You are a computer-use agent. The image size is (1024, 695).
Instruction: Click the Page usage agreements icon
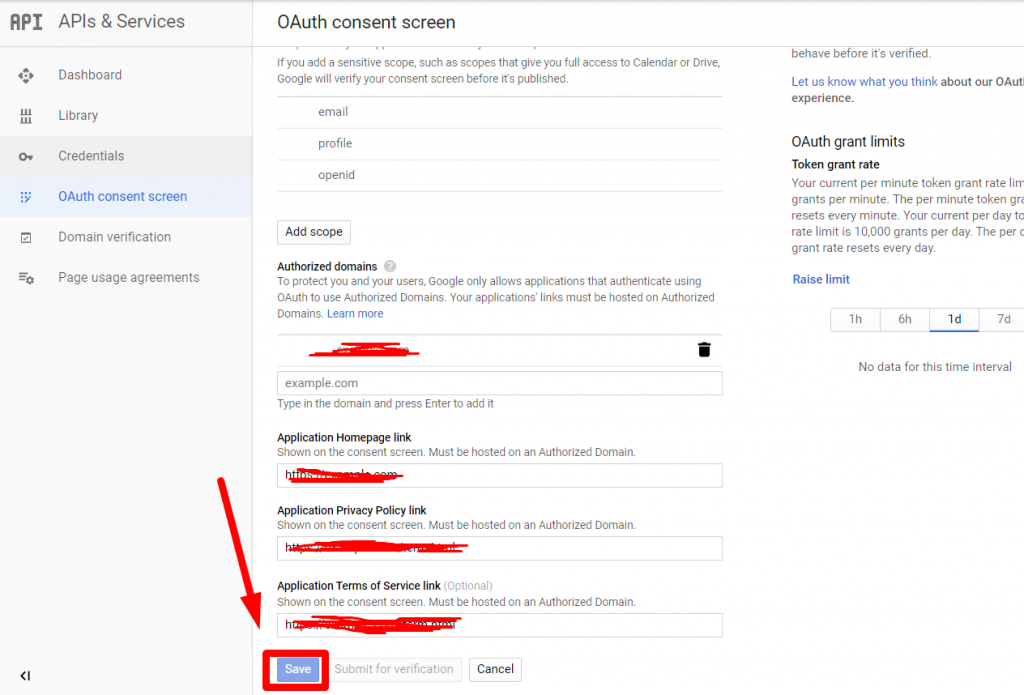[26, 278]
